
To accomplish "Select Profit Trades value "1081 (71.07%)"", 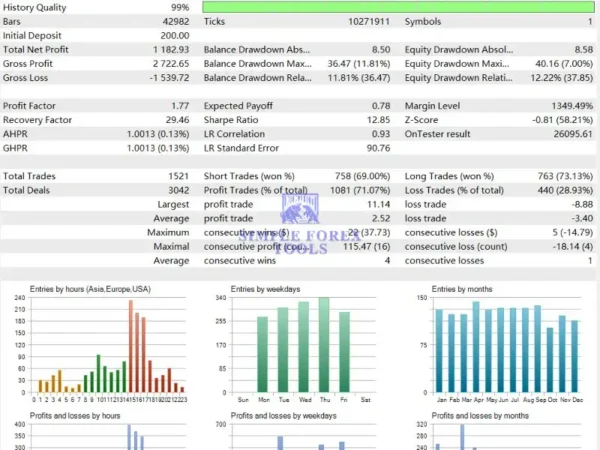I will point(360,190).
